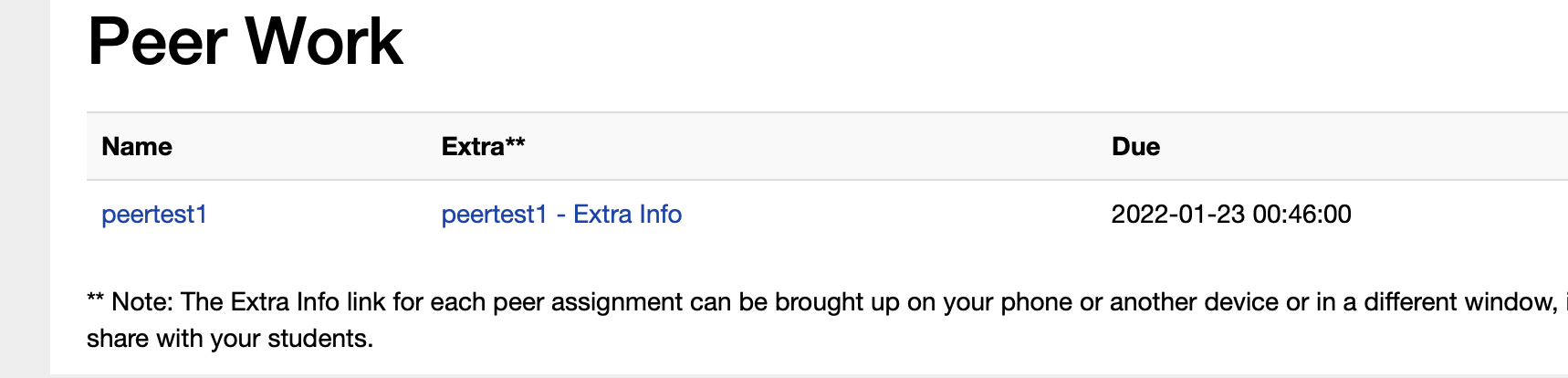
Task: Click the word 'Work' in the heading
Action: click(x=324, y=42)
